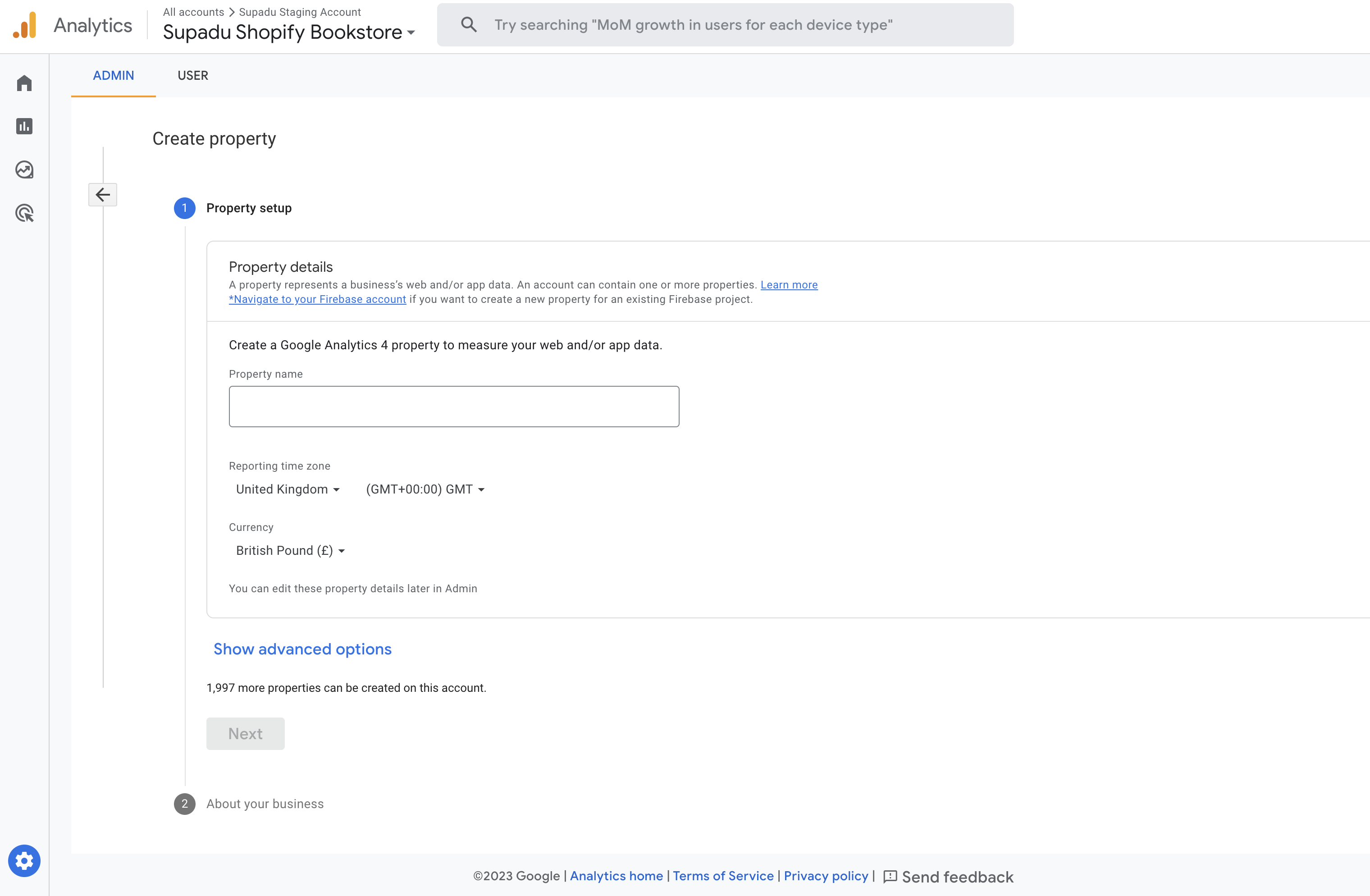
Task: Click the search magnifier icon in header
Action: click(x=466, y=25)
